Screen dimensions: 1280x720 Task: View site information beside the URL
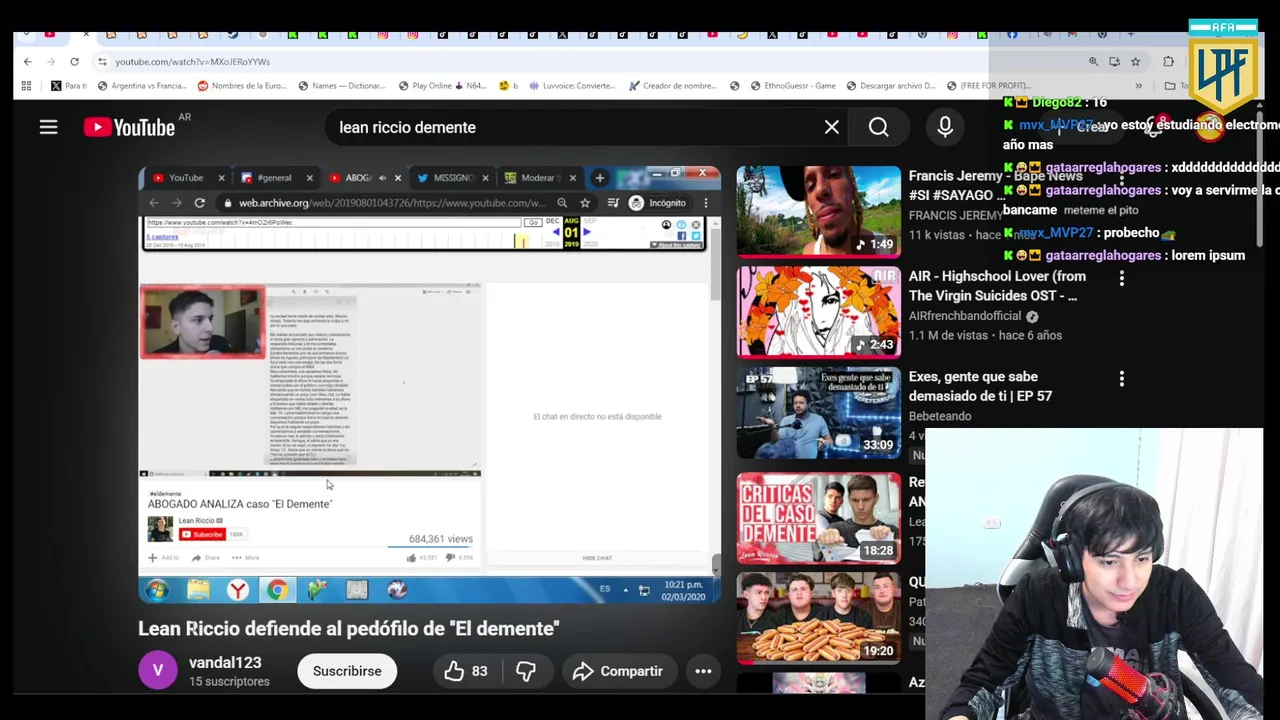click(x=101, y=61)
